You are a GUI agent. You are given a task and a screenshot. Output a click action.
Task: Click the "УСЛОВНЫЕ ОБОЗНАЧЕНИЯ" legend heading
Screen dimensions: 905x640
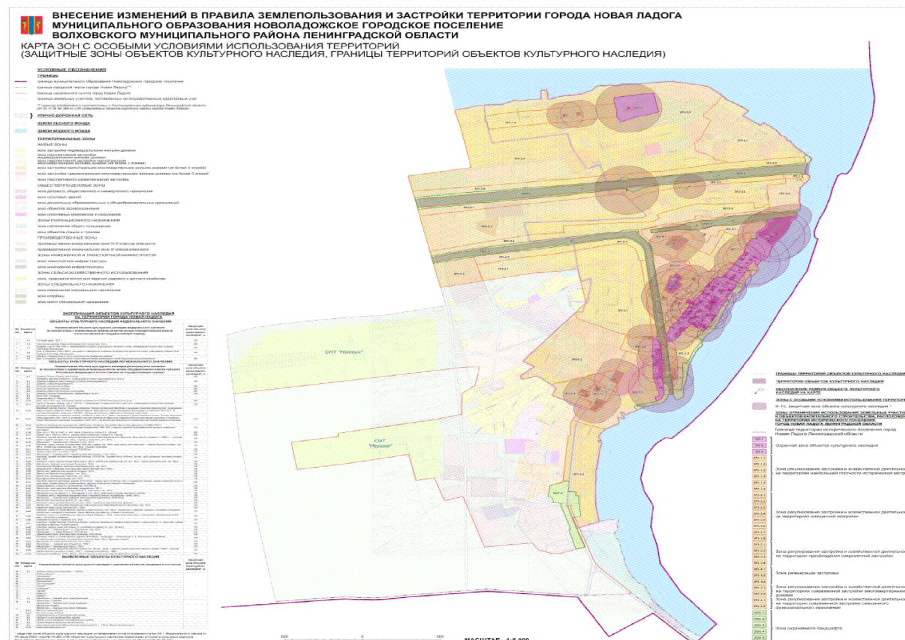[x=72, y=70]
